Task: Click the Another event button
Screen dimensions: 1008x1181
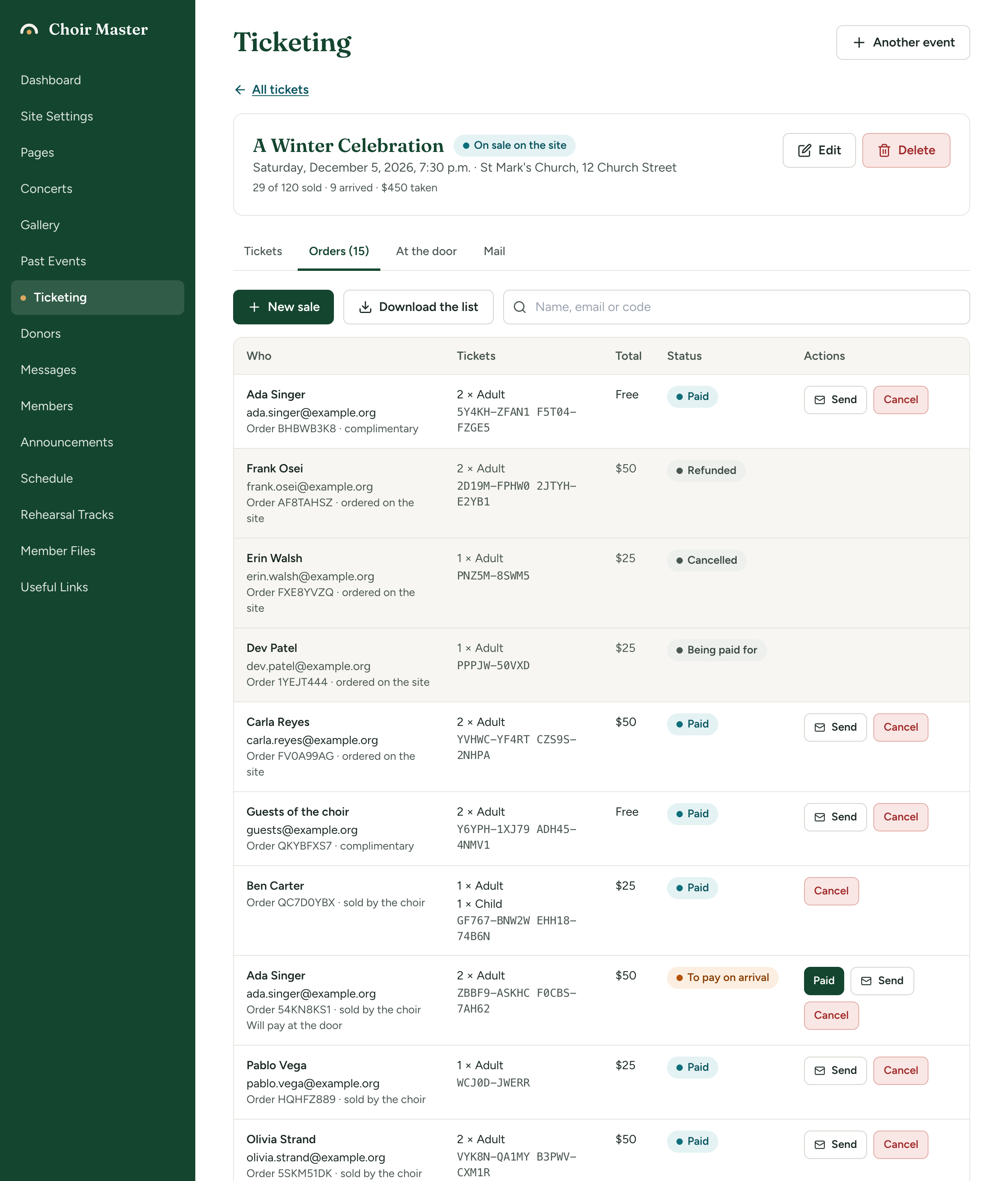Action: click(x=902, y=43)
